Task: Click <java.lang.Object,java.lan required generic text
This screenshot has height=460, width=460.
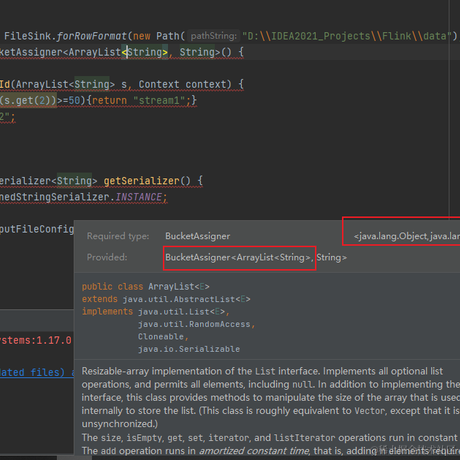Action: pos(407,236)
